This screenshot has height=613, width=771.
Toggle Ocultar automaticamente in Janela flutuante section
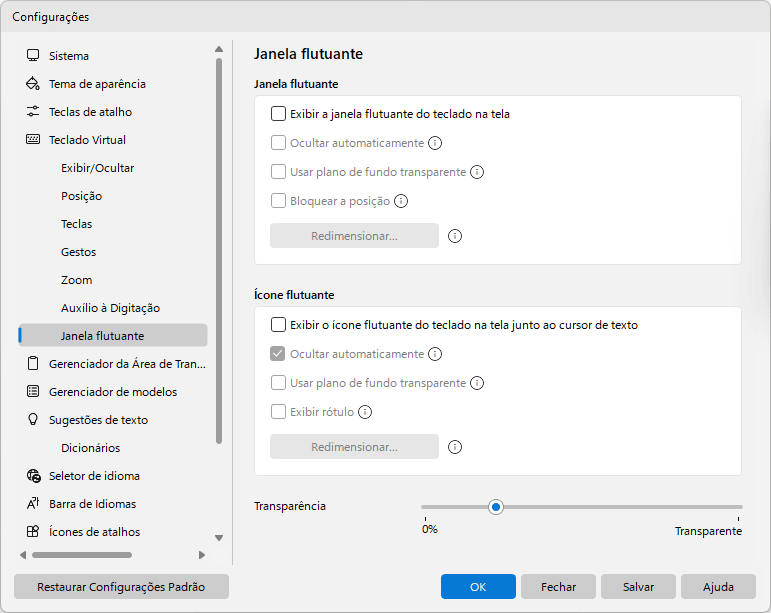(x=278, y=143)
